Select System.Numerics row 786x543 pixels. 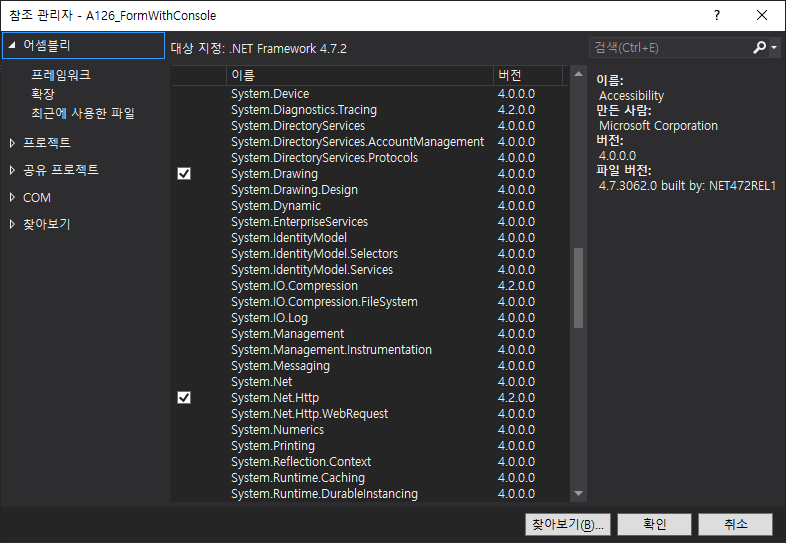click(369, 430)
